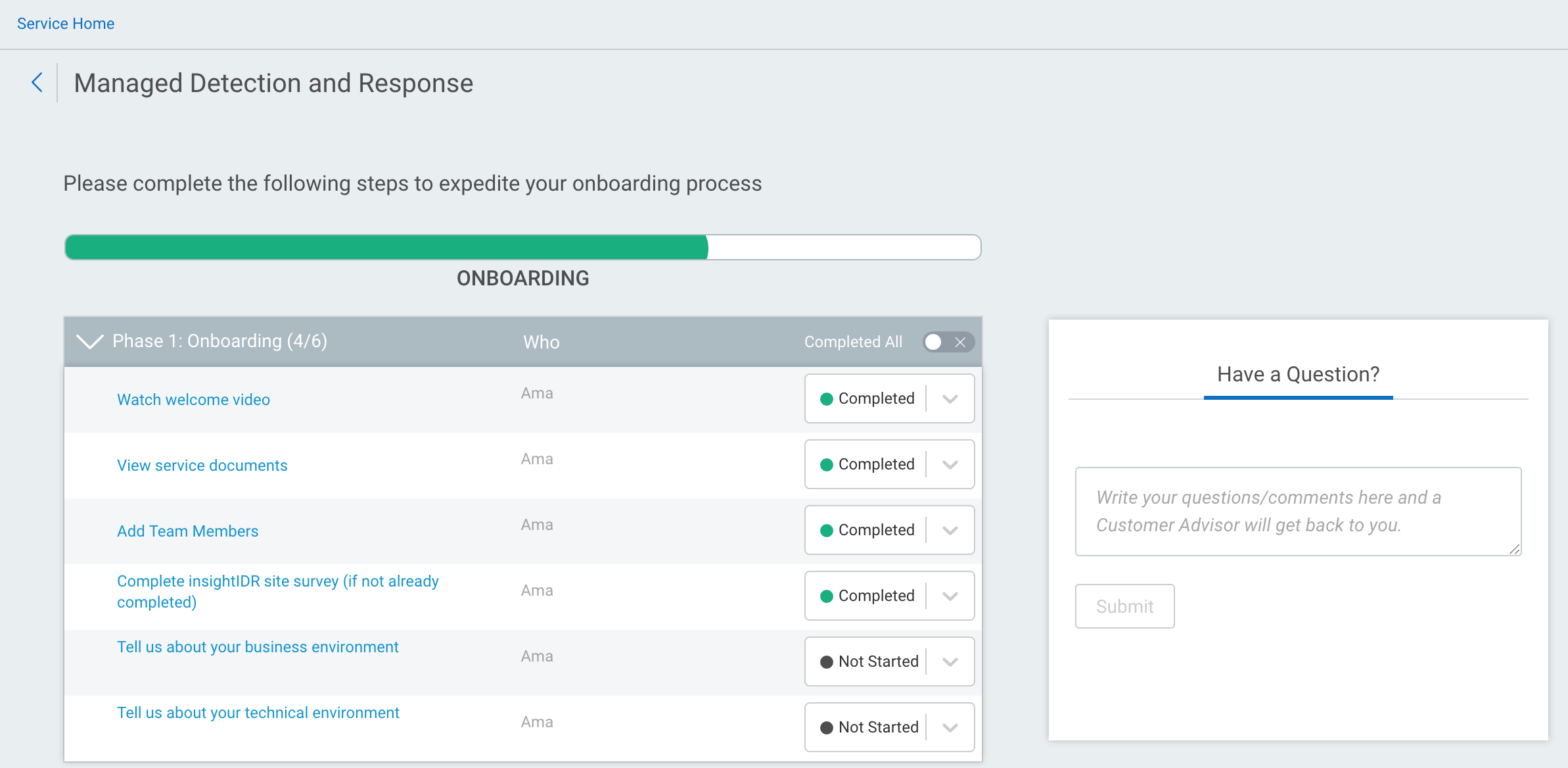Click Ama in the technical environment row
The image size is (1568, 768).
click(537, 722)
